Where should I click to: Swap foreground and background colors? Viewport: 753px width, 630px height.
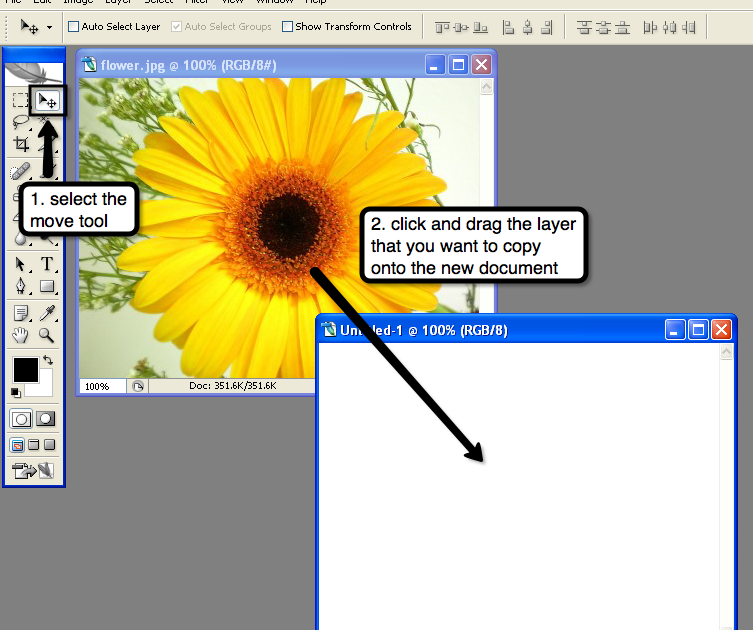[48, 360]
